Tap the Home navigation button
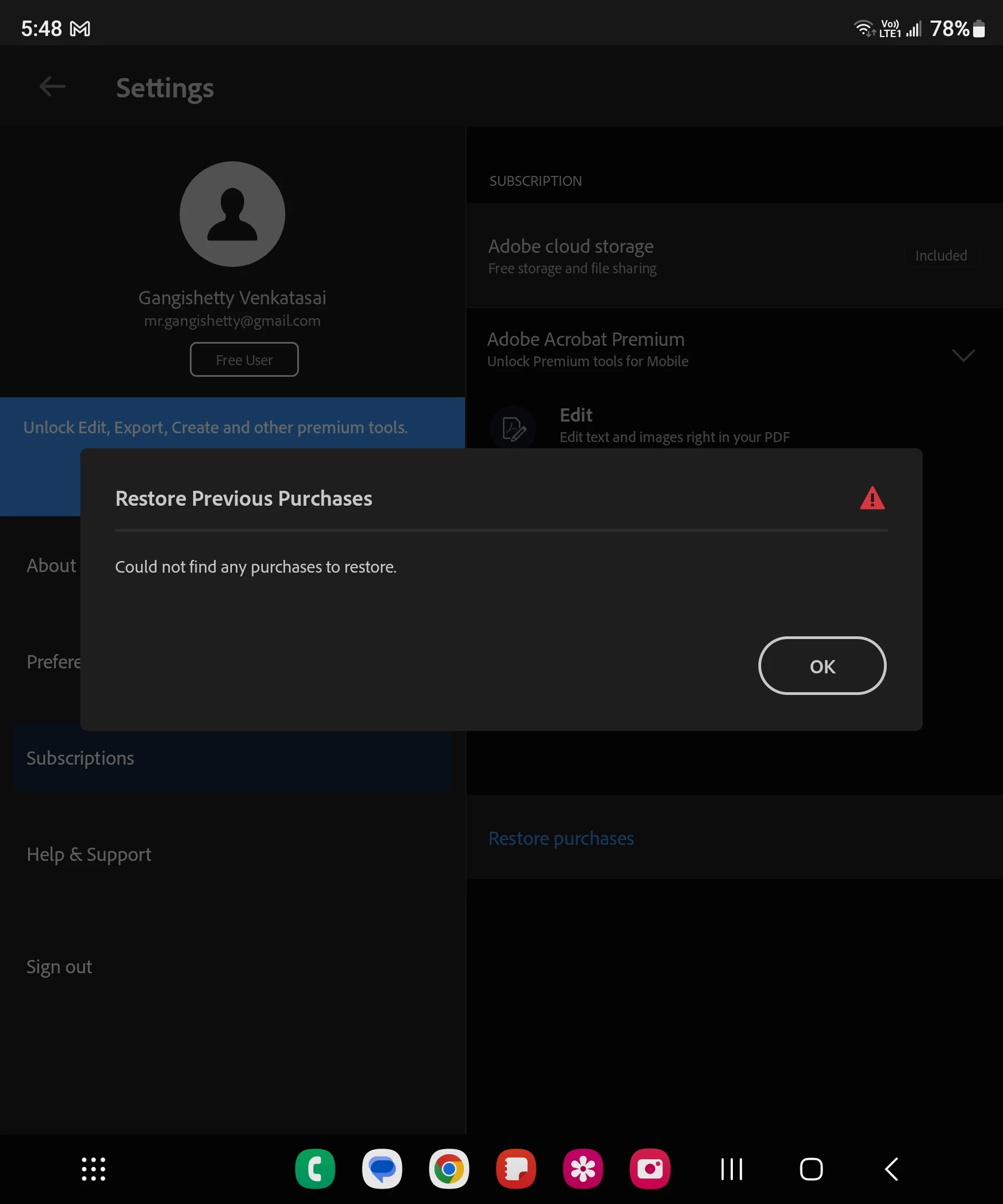The width and height of the screenshot is (1003, 1204). coord(811,1169)
